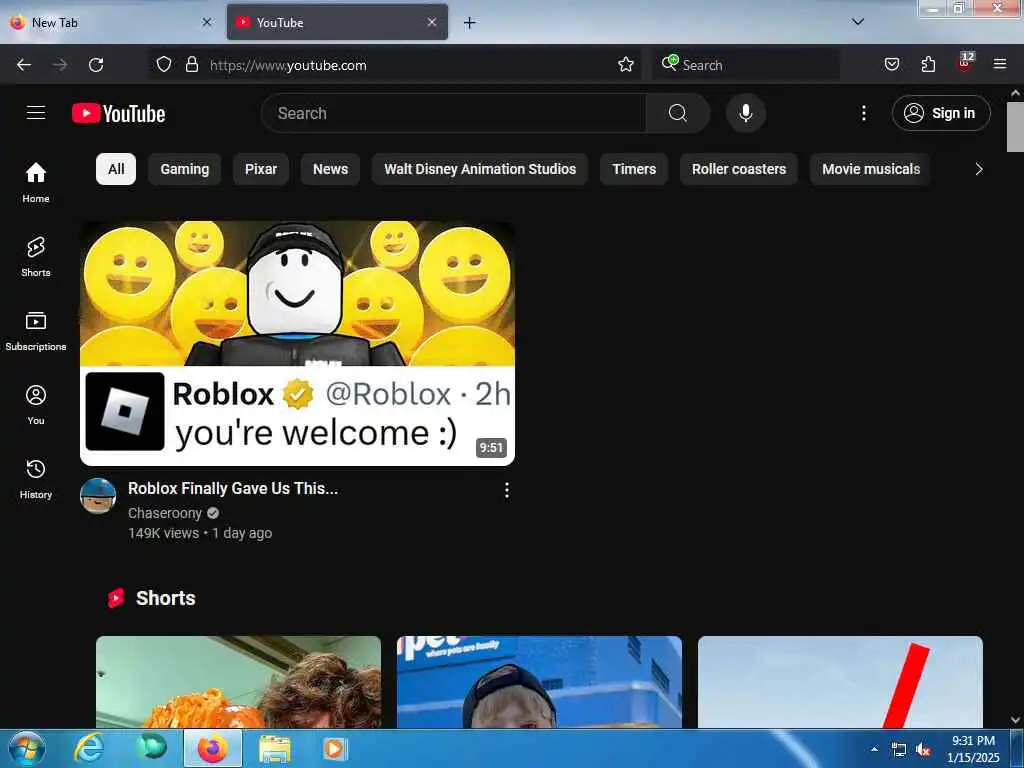Viewport: 1024px width, 768px height.
Task: Click the taskbar clock showing 9:31 PM
Action: tap(972, 749)
